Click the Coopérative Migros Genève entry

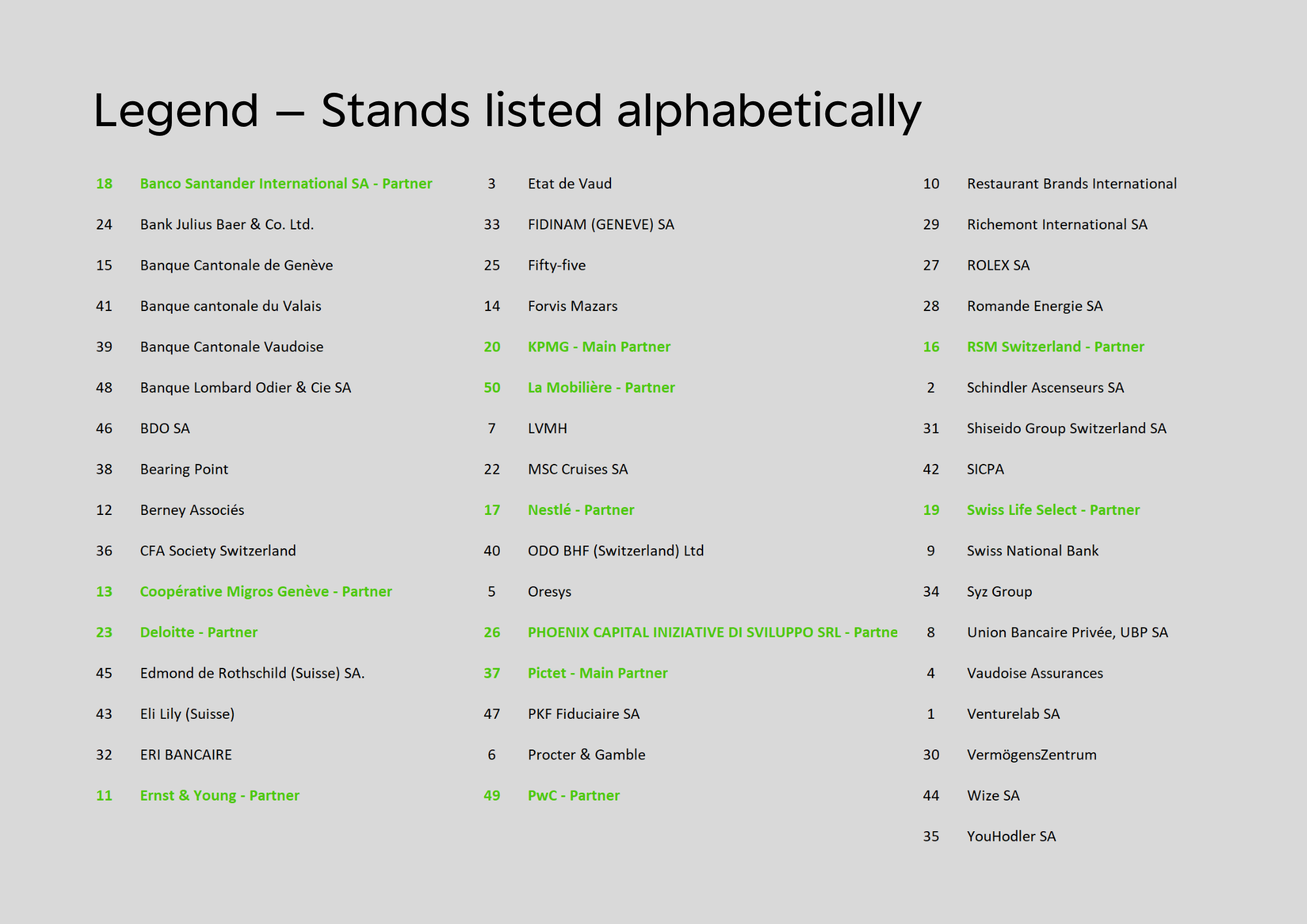265,591
